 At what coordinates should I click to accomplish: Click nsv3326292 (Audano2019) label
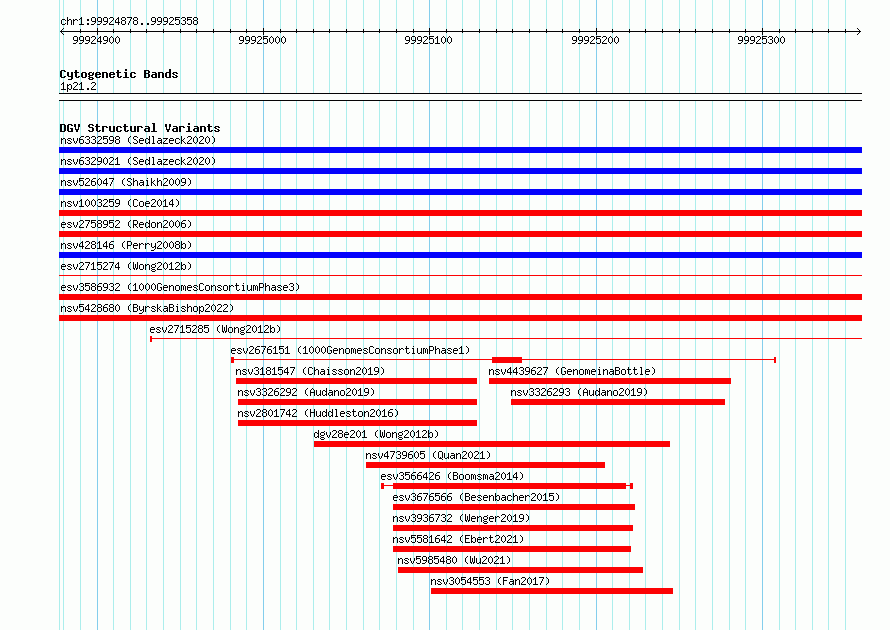click(x=306, y=392)
